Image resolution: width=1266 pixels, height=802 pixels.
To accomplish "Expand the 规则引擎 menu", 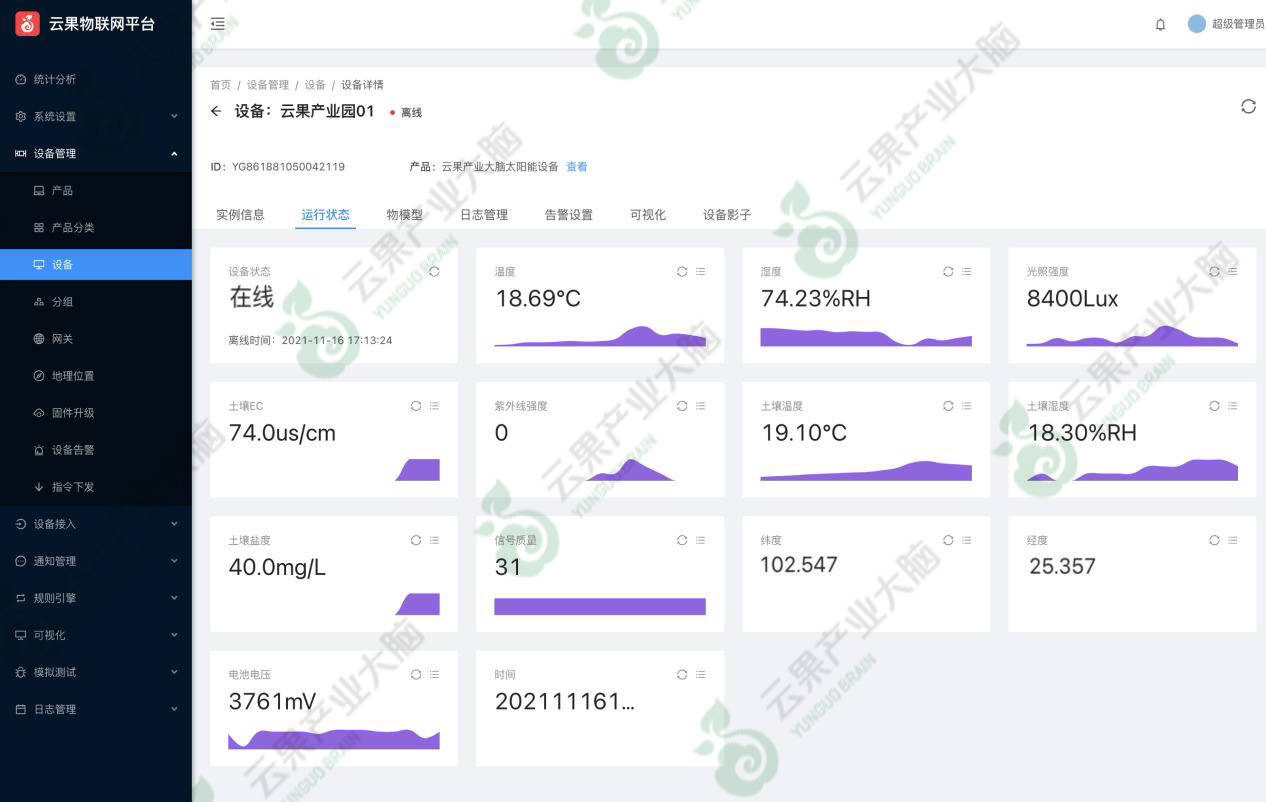I will [x=95, y=598].
